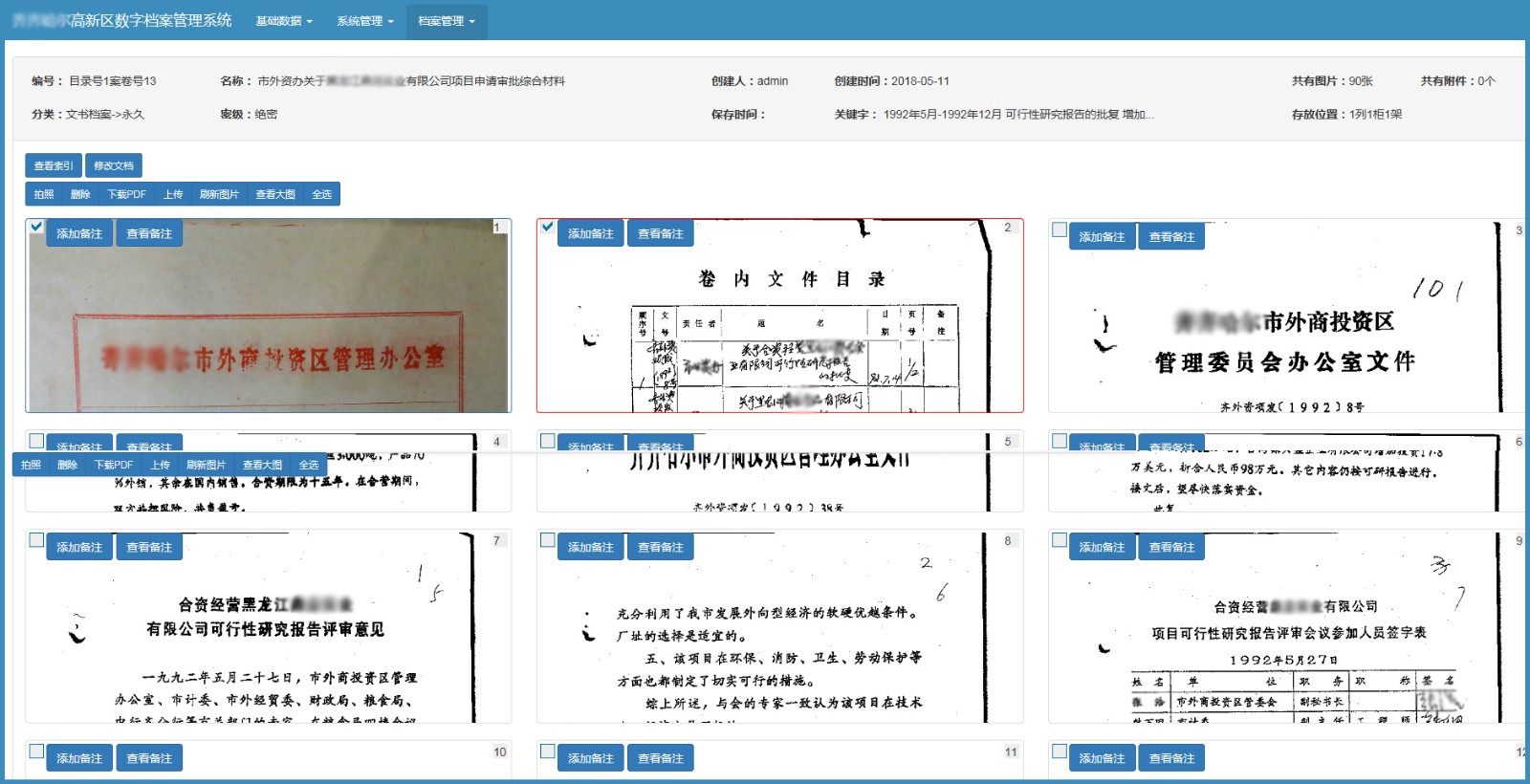Click the 共有图片：90张 text

click(x=1332, y=81)
